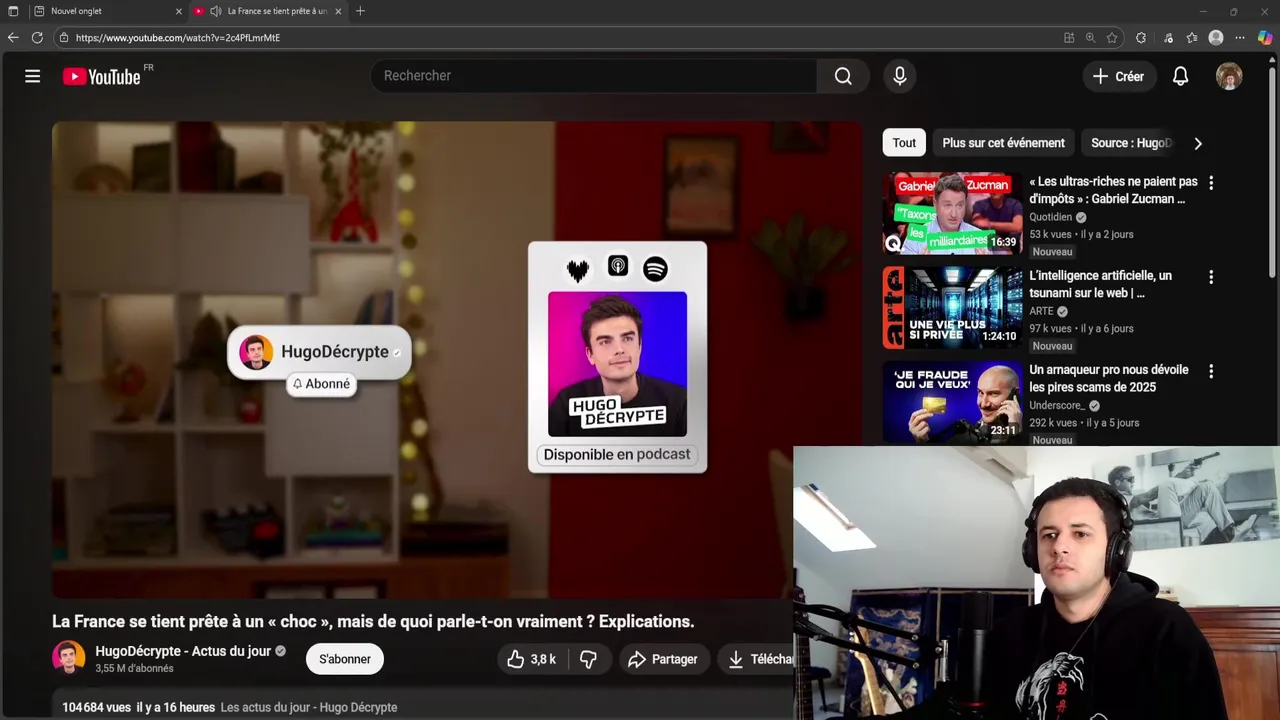The image size is (1280, 720).
Task: Add this page to favorites star
Action: pos(1112,38)
